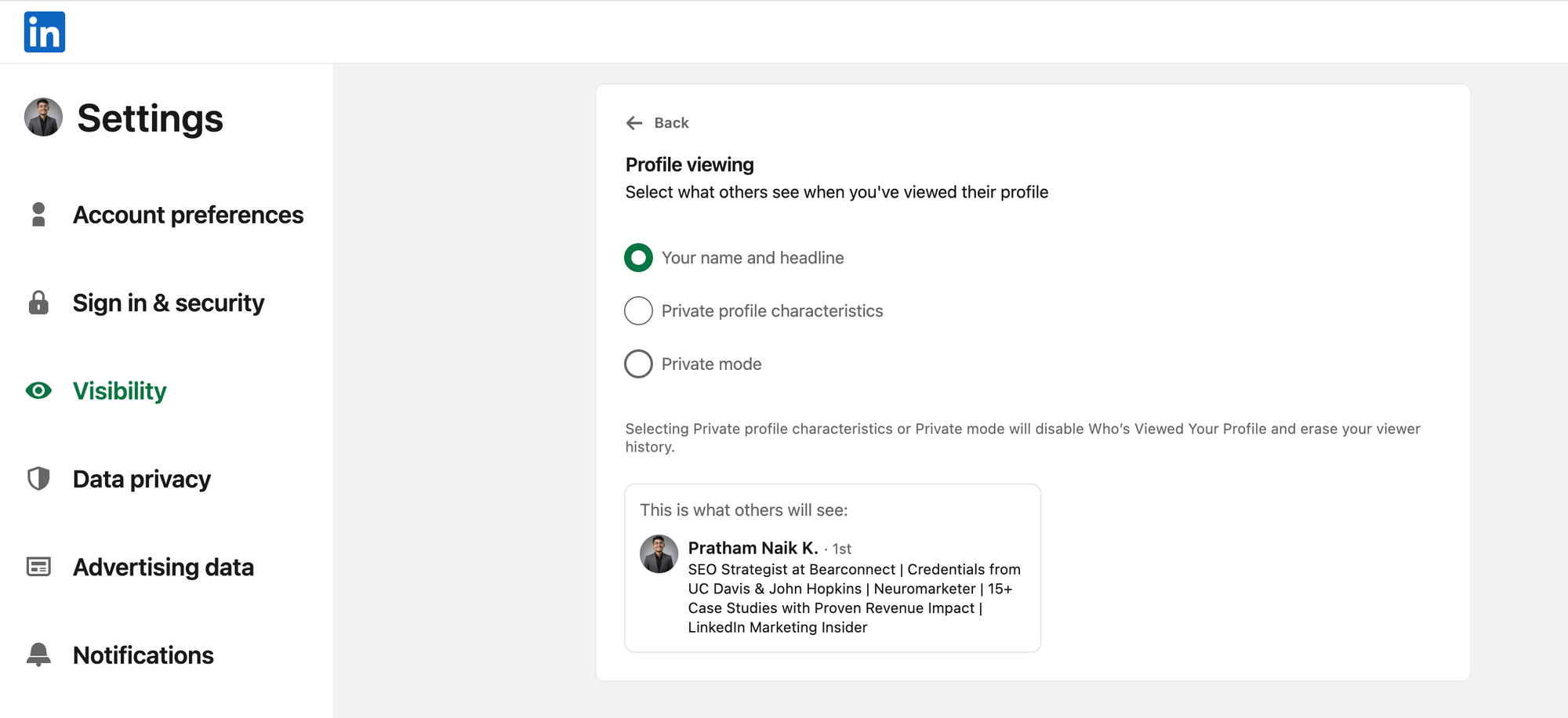Click the green eye icon for Visibility
The image size is (1568, 718).
click(x=38, y=390)
